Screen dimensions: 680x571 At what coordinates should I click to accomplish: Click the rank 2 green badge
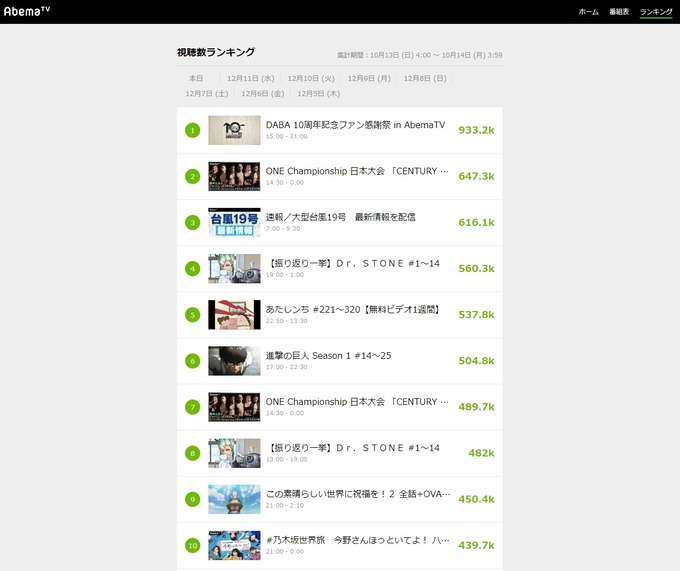click(193, 176)
